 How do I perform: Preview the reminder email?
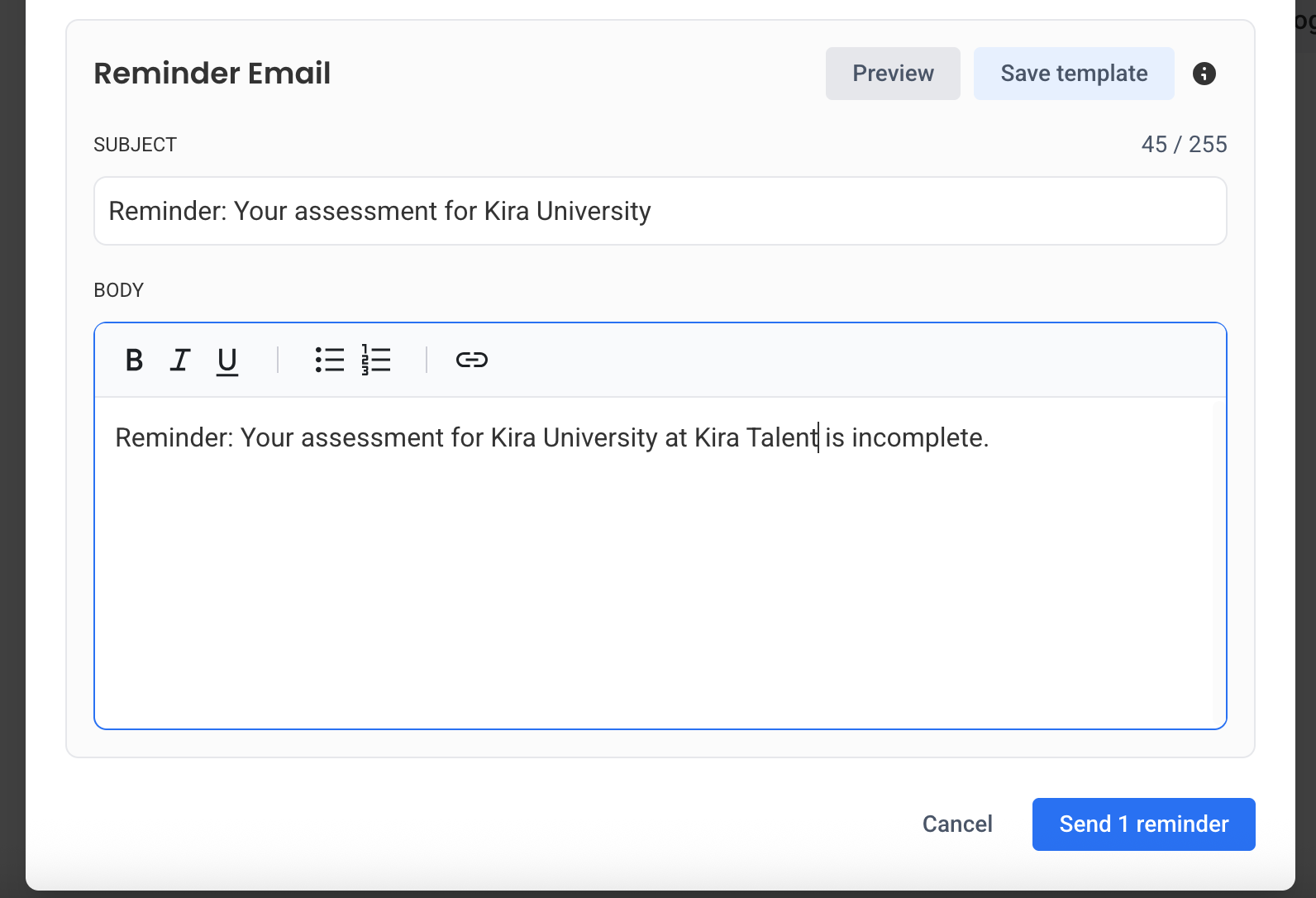point(893,74)
